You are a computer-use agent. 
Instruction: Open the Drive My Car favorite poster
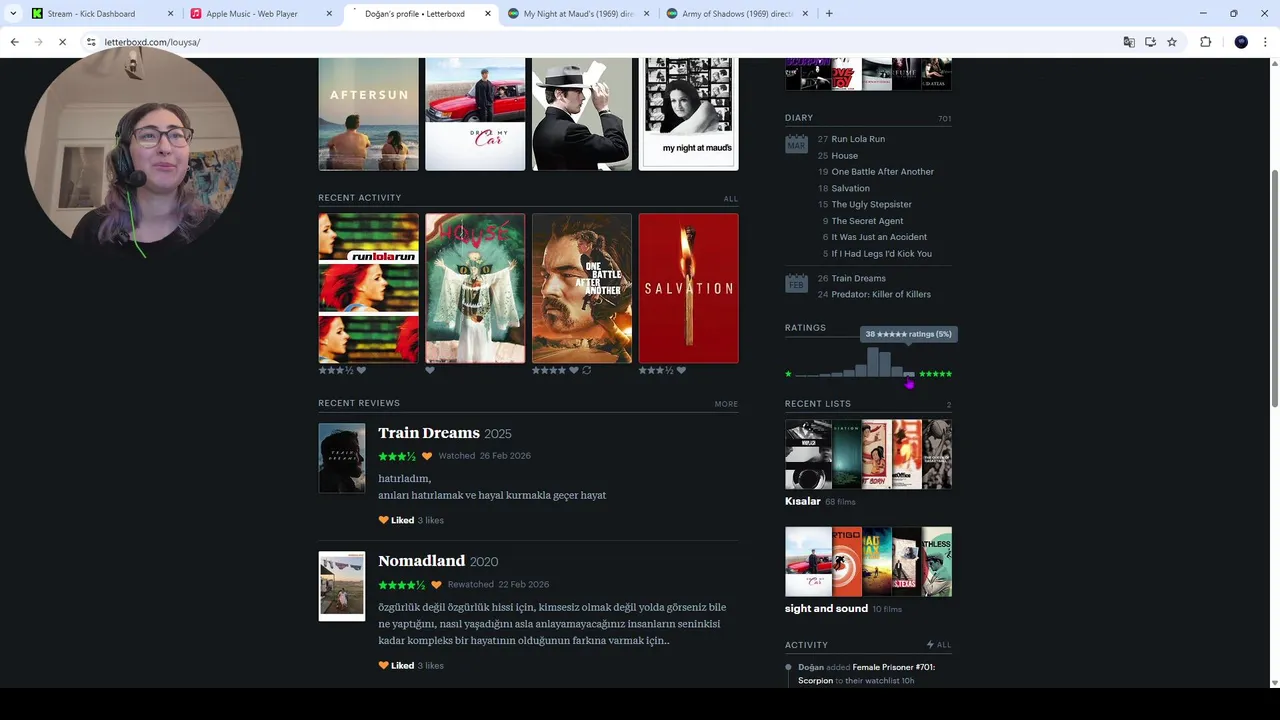coord(475,114)
